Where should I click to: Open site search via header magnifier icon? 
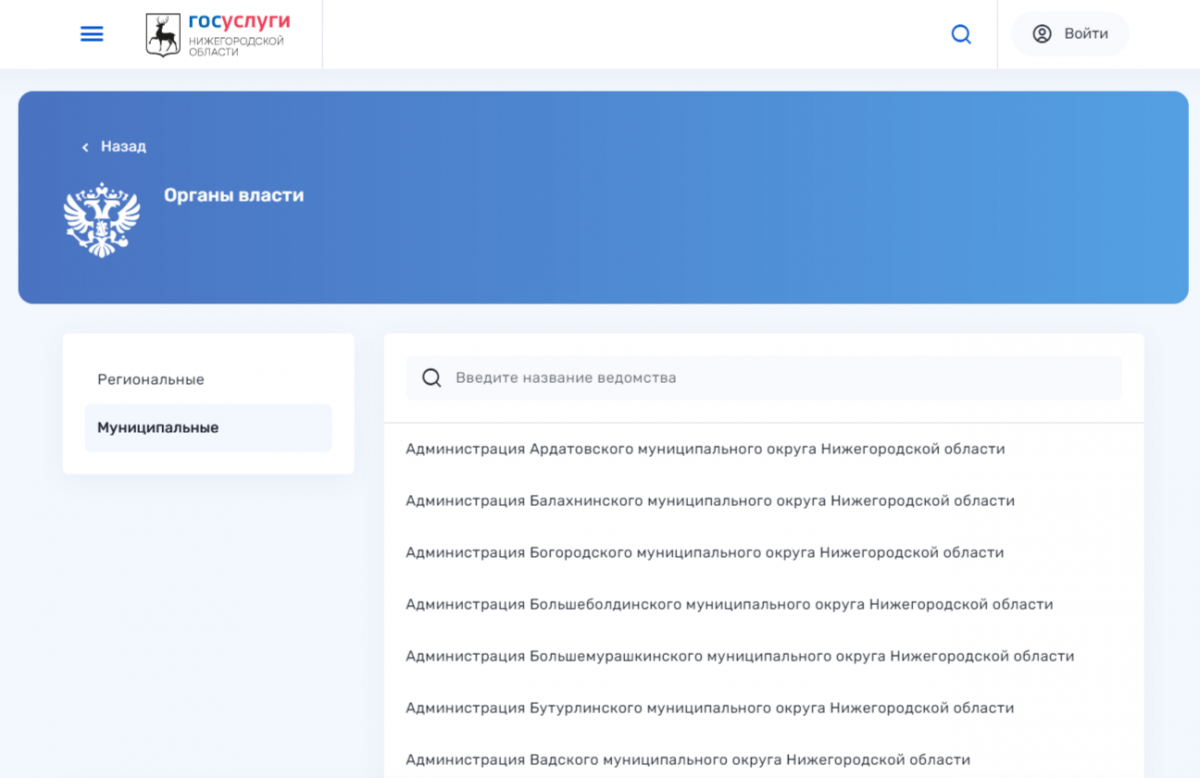coord(961,34)
